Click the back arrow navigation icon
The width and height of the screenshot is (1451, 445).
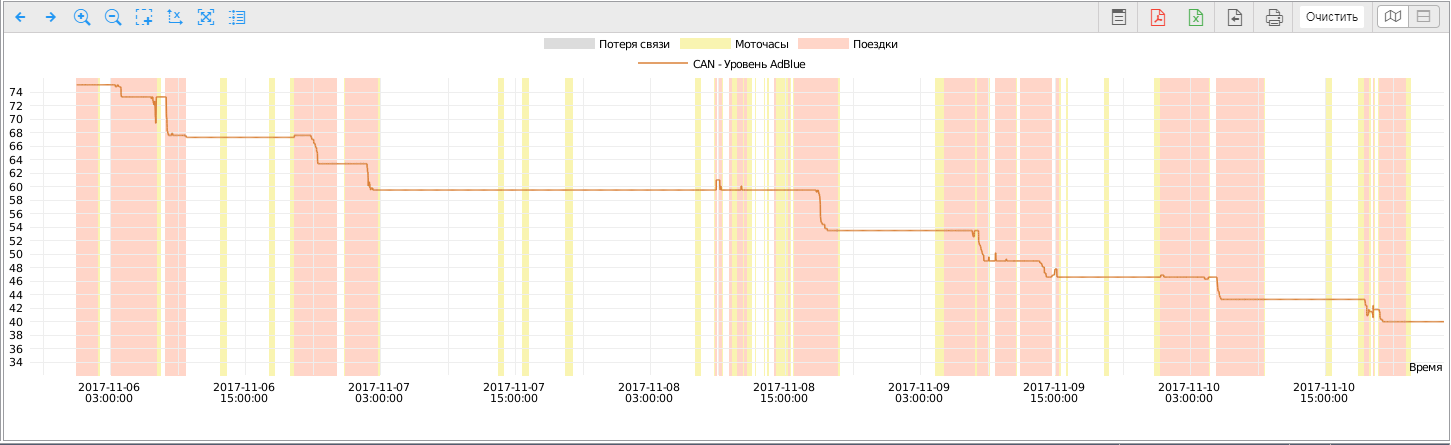coord(20,17)
